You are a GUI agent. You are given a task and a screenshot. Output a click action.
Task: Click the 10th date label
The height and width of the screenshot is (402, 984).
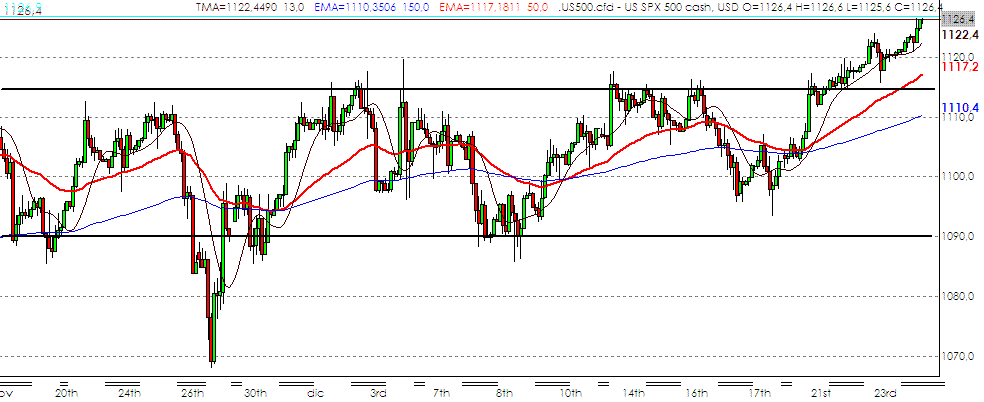pyautogui.click(x=570, y=394)
